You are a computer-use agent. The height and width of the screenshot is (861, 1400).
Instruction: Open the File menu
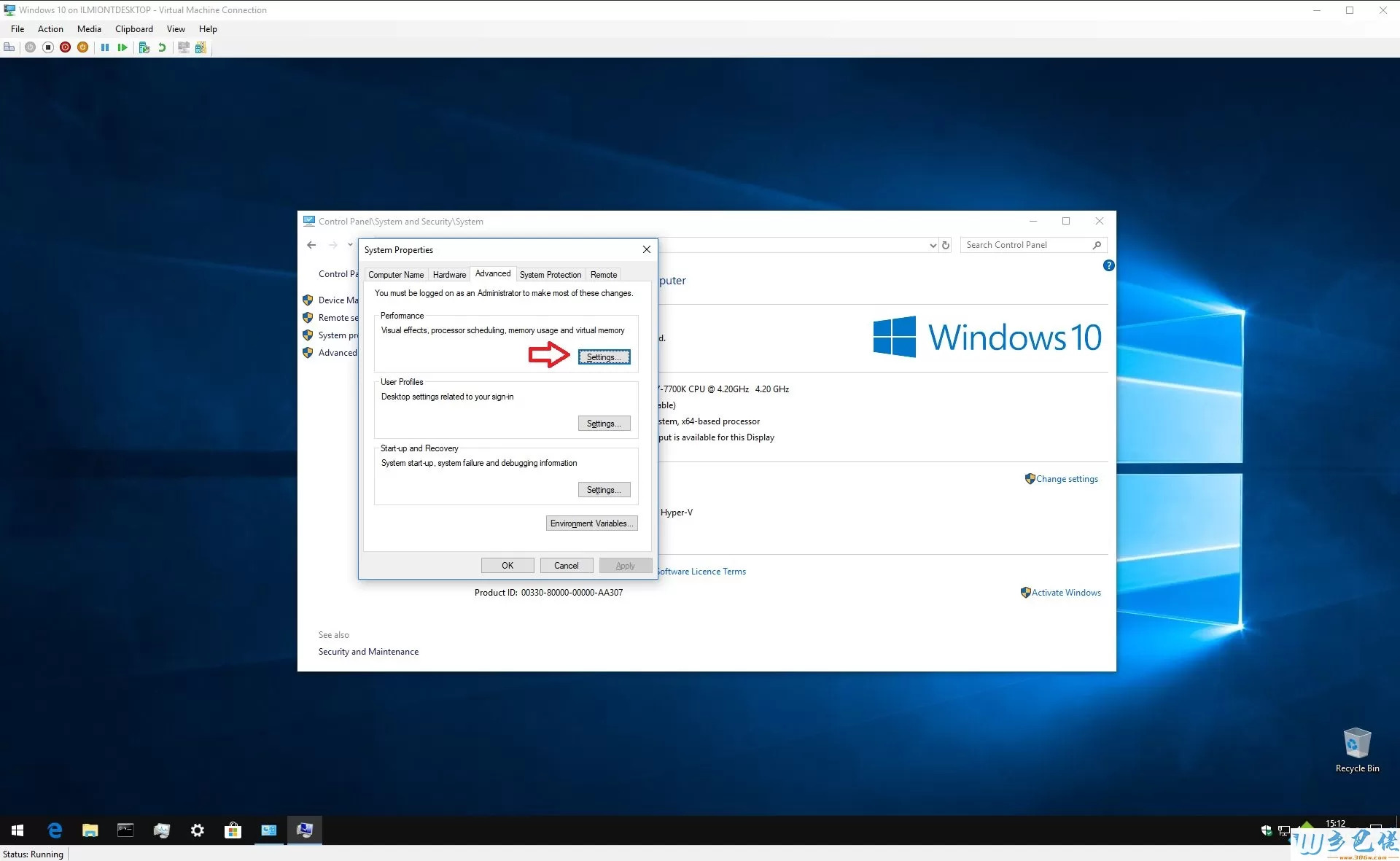[x=17, y=29]
